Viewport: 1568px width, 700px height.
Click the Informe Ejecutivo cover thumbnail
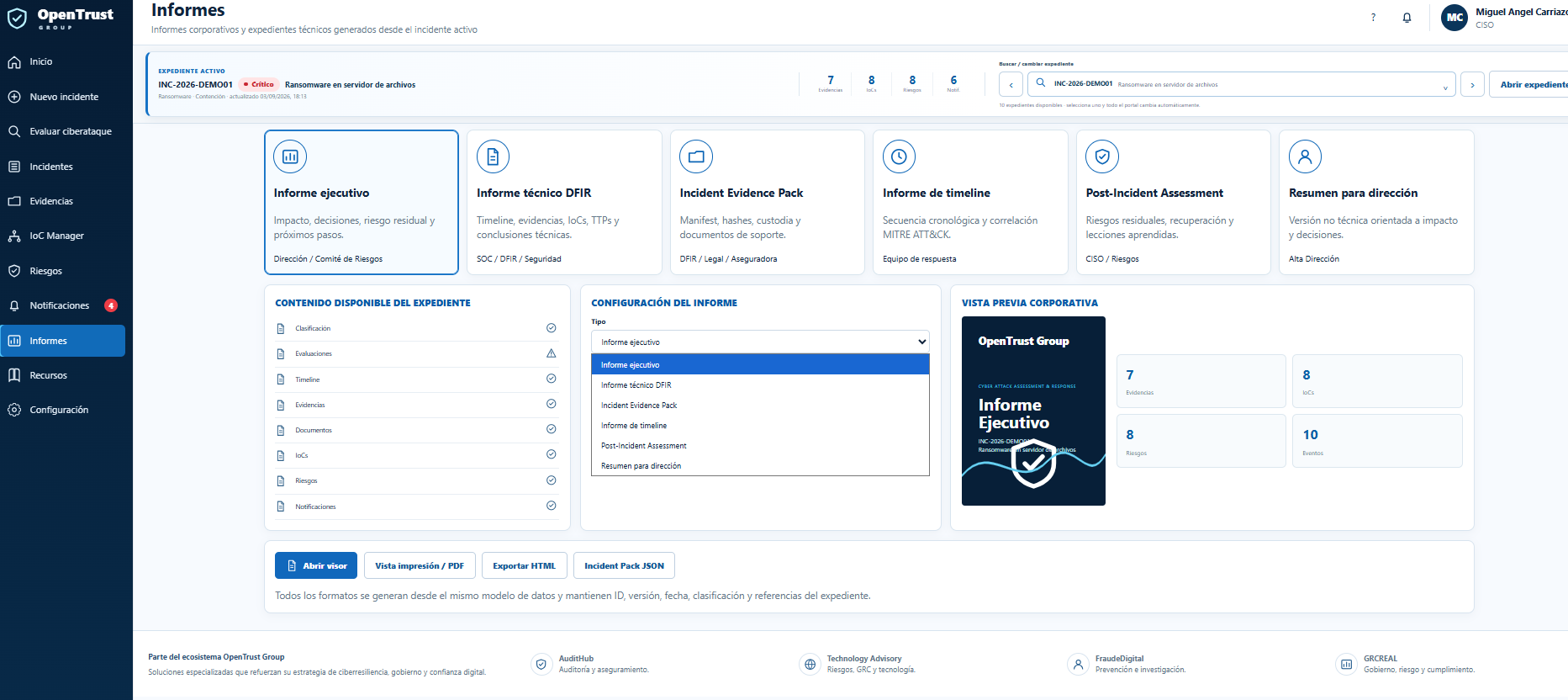(1033, 411)
